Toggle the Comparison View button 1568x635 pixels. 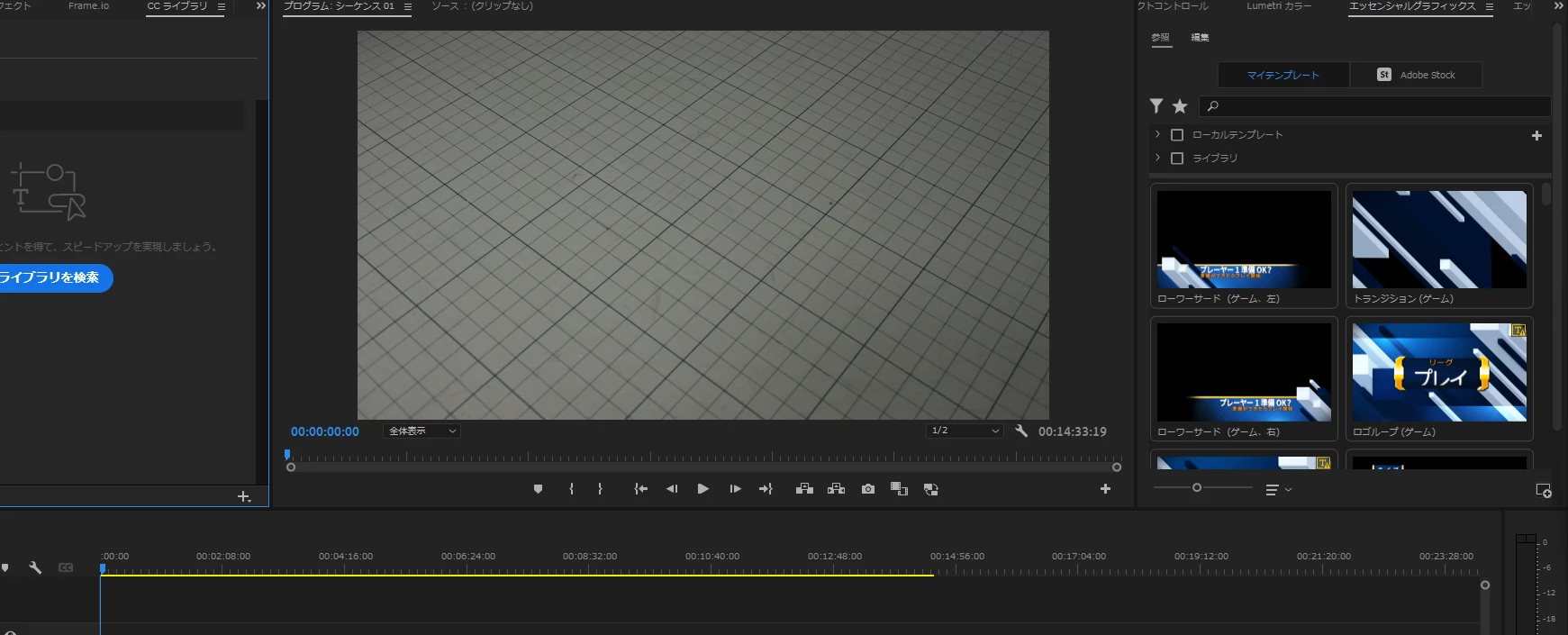coord(899,489)
